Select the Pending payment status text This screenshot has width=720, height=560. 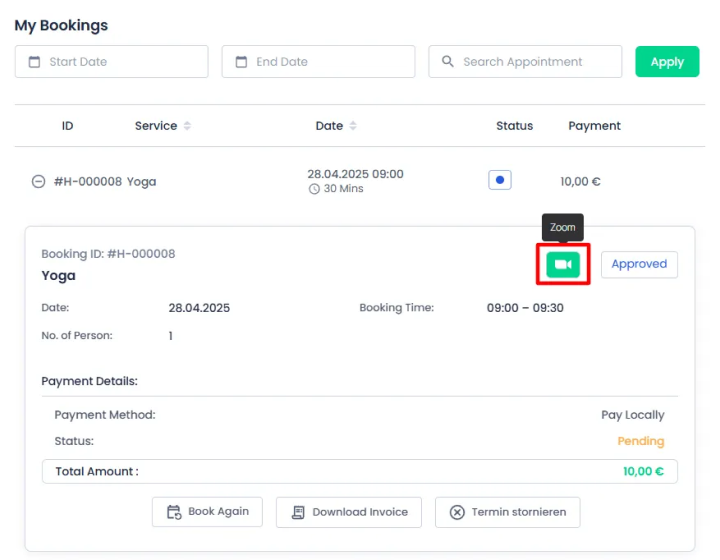point(641,441)
